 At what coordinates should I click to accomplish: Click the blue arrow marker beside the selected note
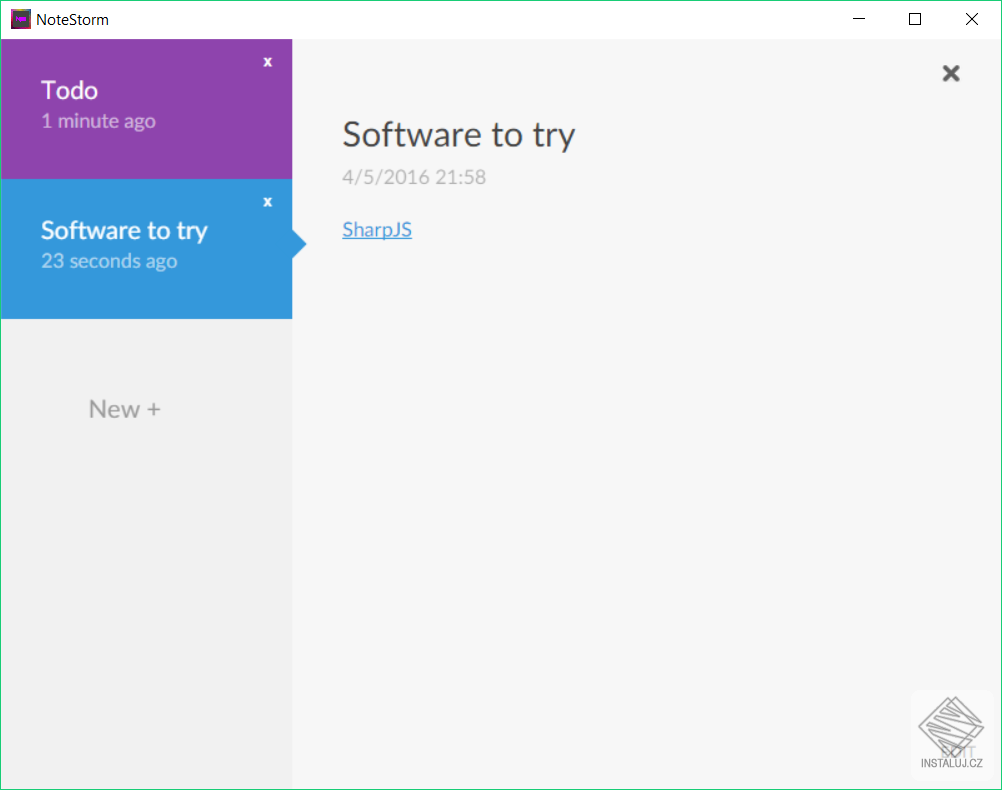(x=297, y=242)
